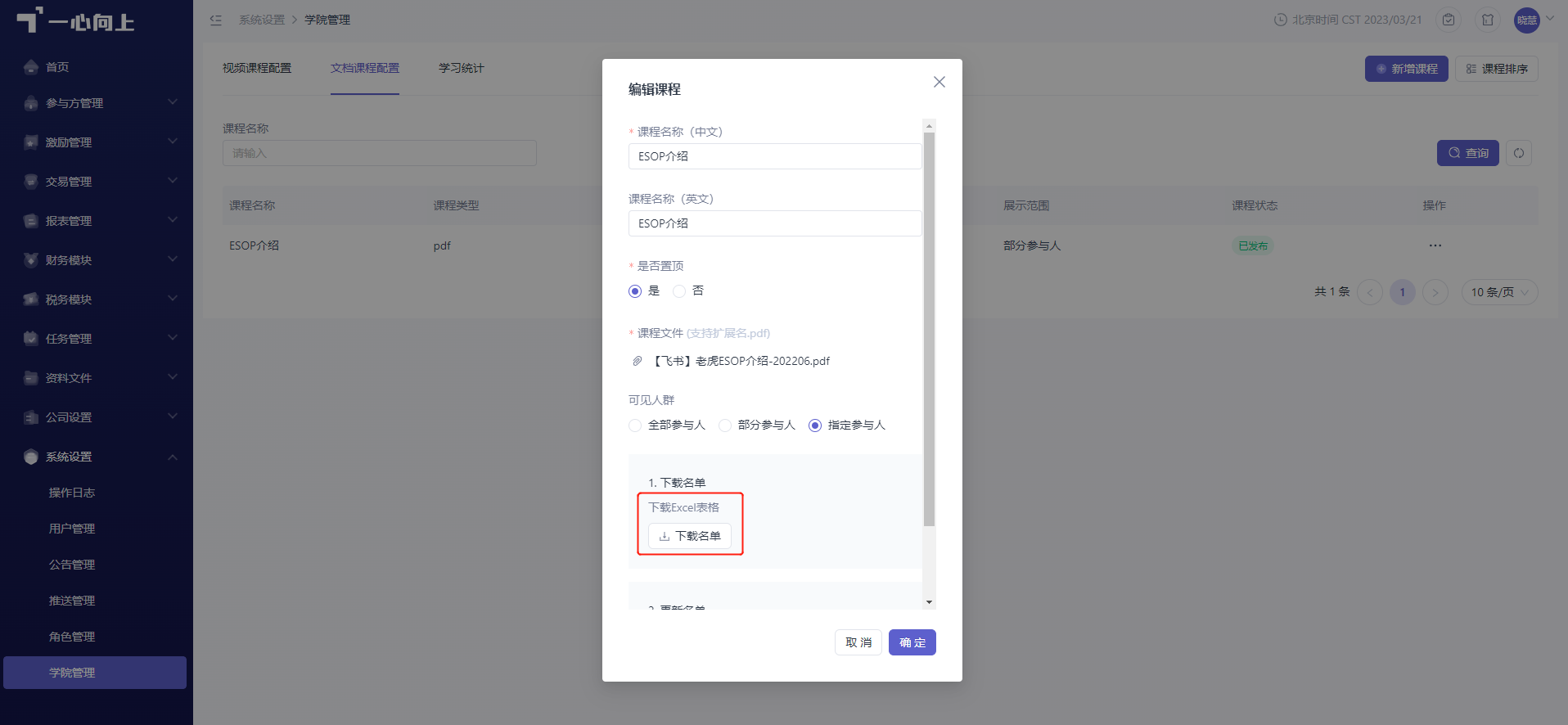Click the 一心向上 logo
The image size is (1568, 725).
click(75, 20)
